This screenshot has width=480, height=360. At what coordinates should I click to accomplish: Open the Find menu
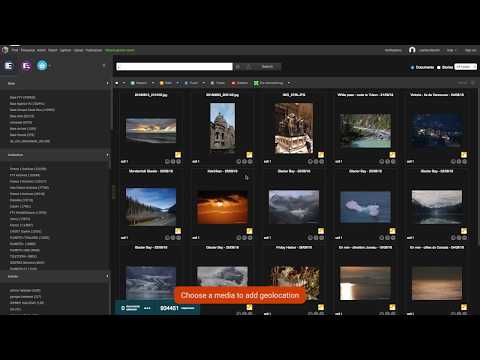[x=15, y=50]
